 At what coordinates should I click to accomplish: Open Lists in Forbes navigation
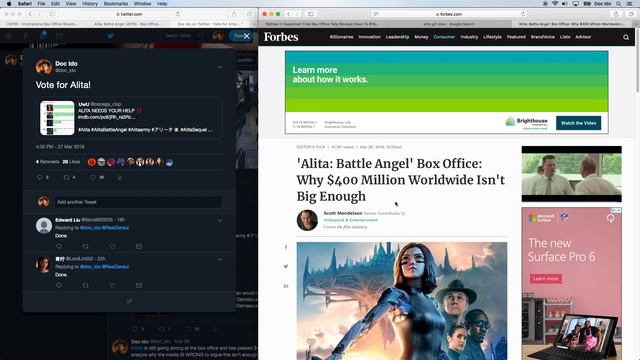[x=565, y=37]
